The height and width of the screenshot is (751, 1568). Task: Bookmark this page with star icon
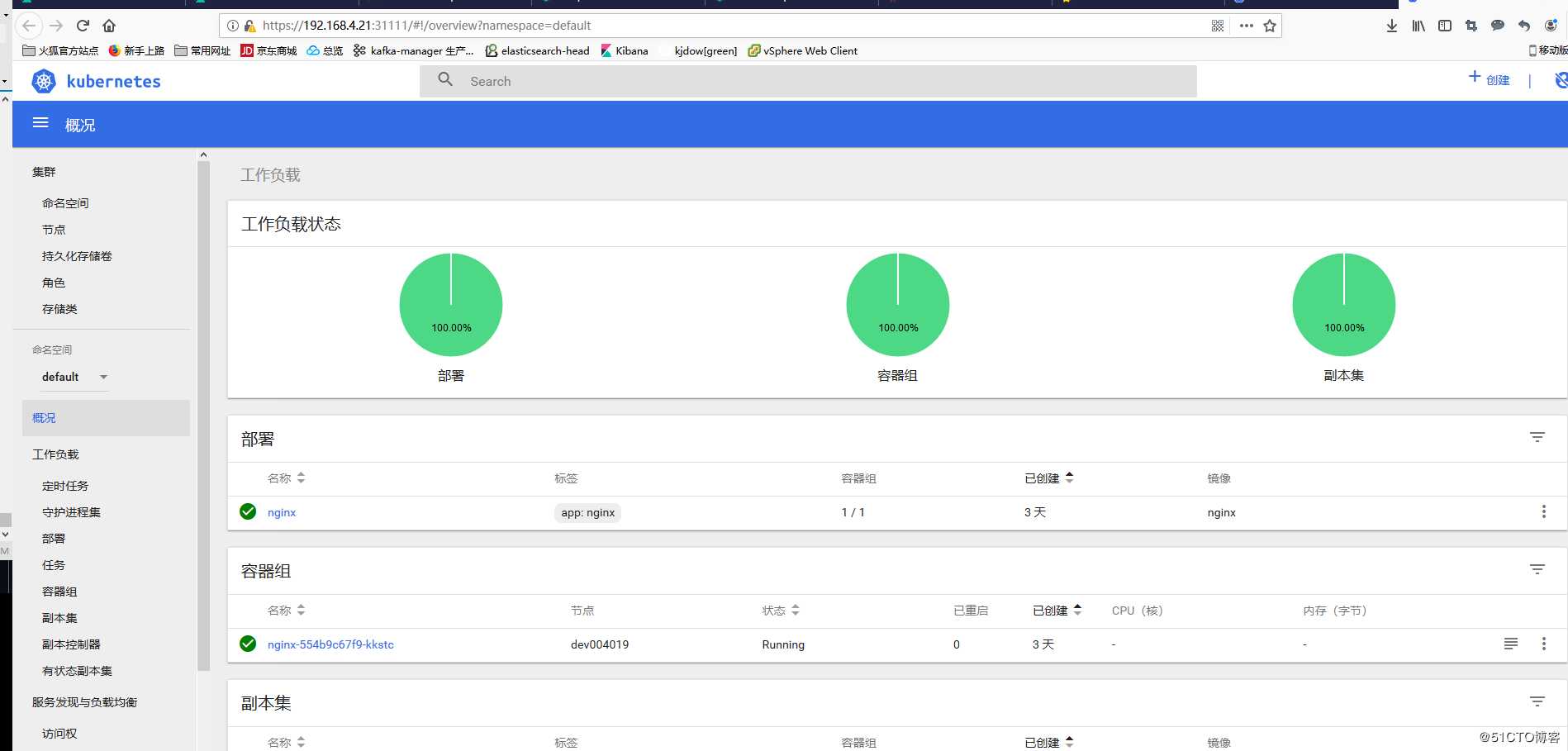(1270, 26)
